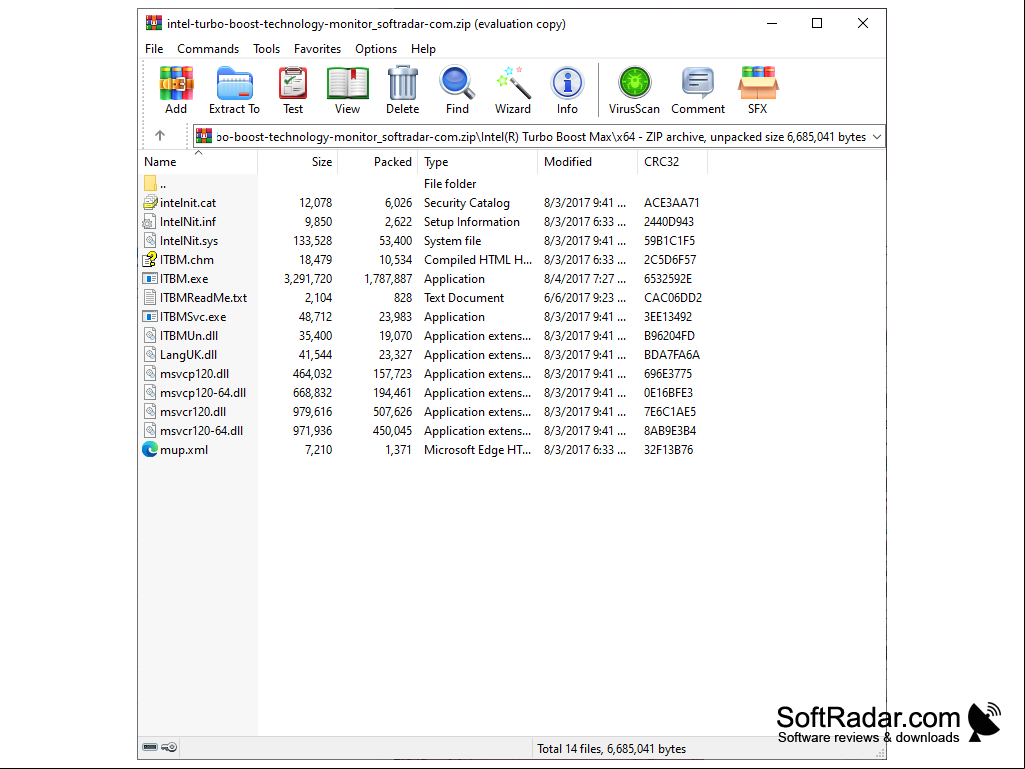
Task: Launch the Wizard wand icon
Action: [512, 83]
